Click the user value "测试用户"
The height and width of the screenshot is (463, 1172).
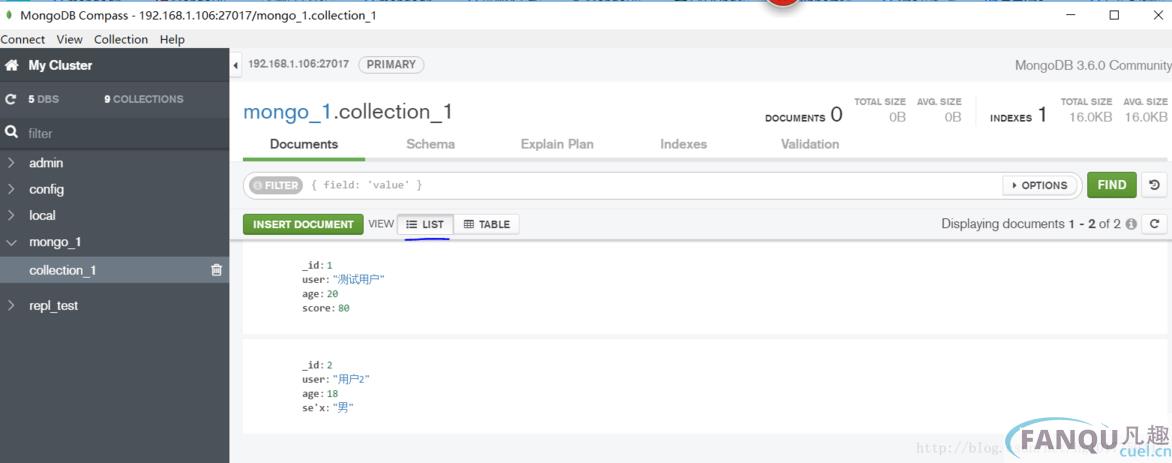click(359, 280)
